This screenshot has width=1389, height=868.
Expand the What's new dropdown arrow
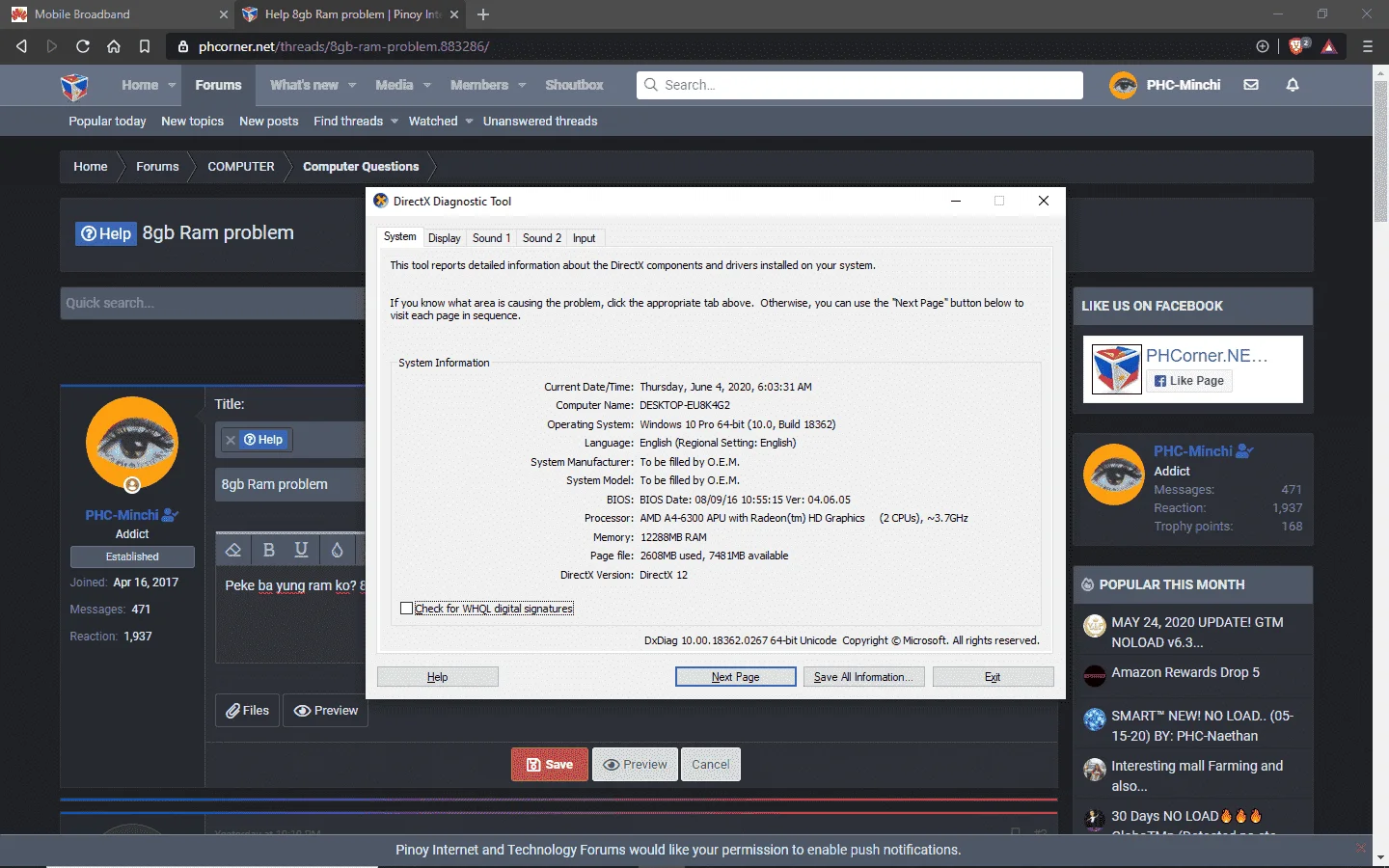tap(352, 85)
